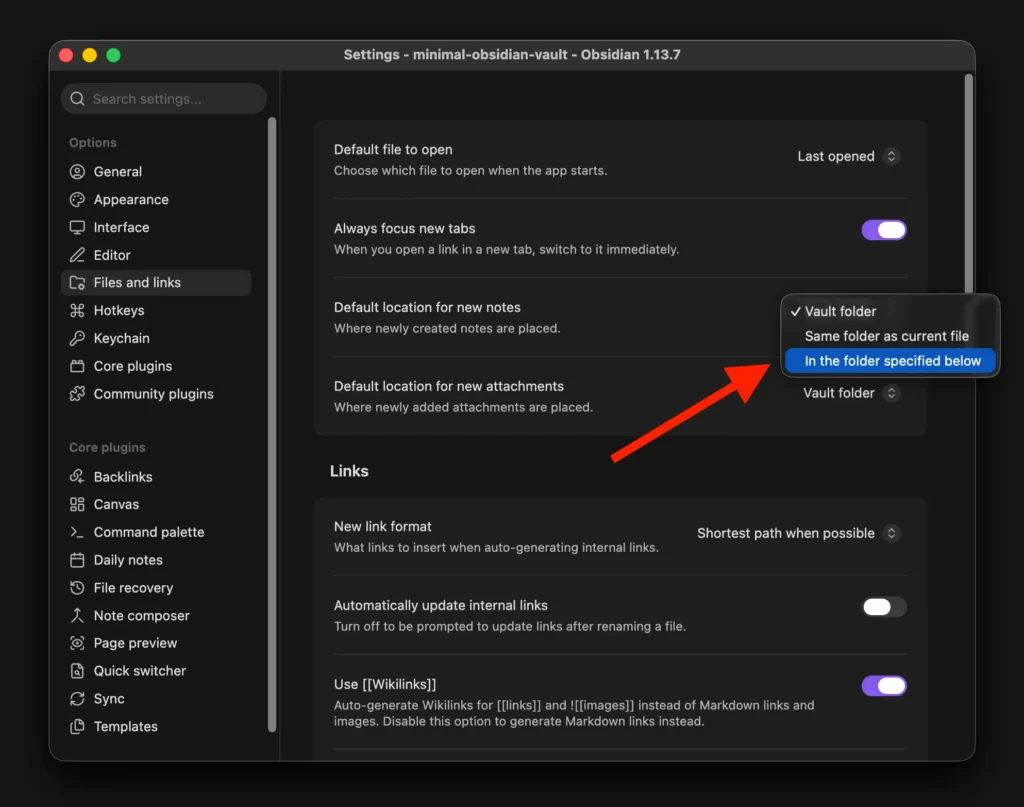Open the General settings section
The height and width of the screenshot is (807, 1024).
click(x=156, y=172)
